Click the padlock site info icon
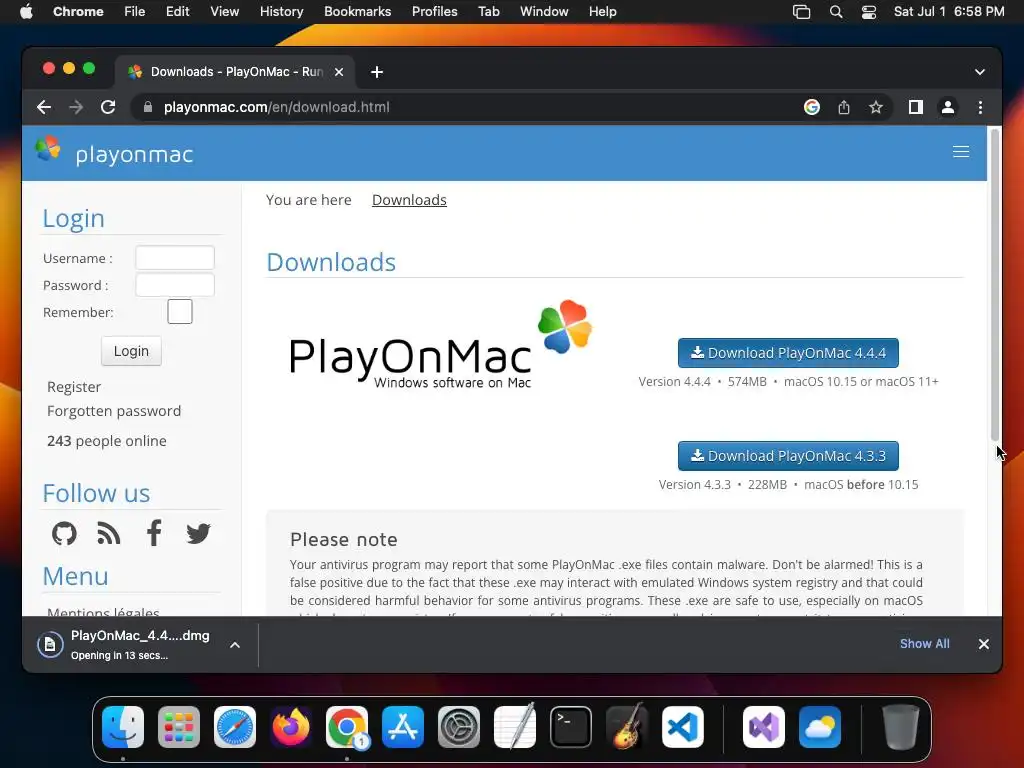1024x768 pixels. point(148,107)
